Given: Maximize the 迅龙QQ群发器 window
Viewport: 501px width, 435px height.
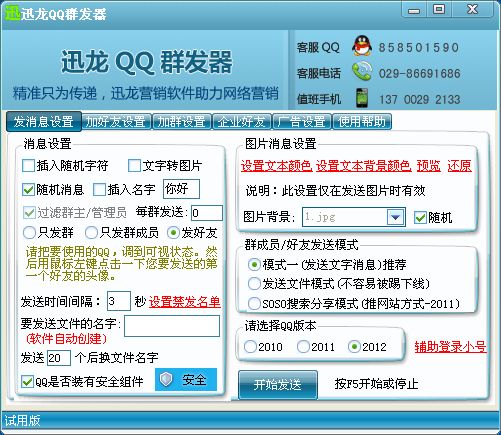Looking at the screenshot, I should pos(439,9).
